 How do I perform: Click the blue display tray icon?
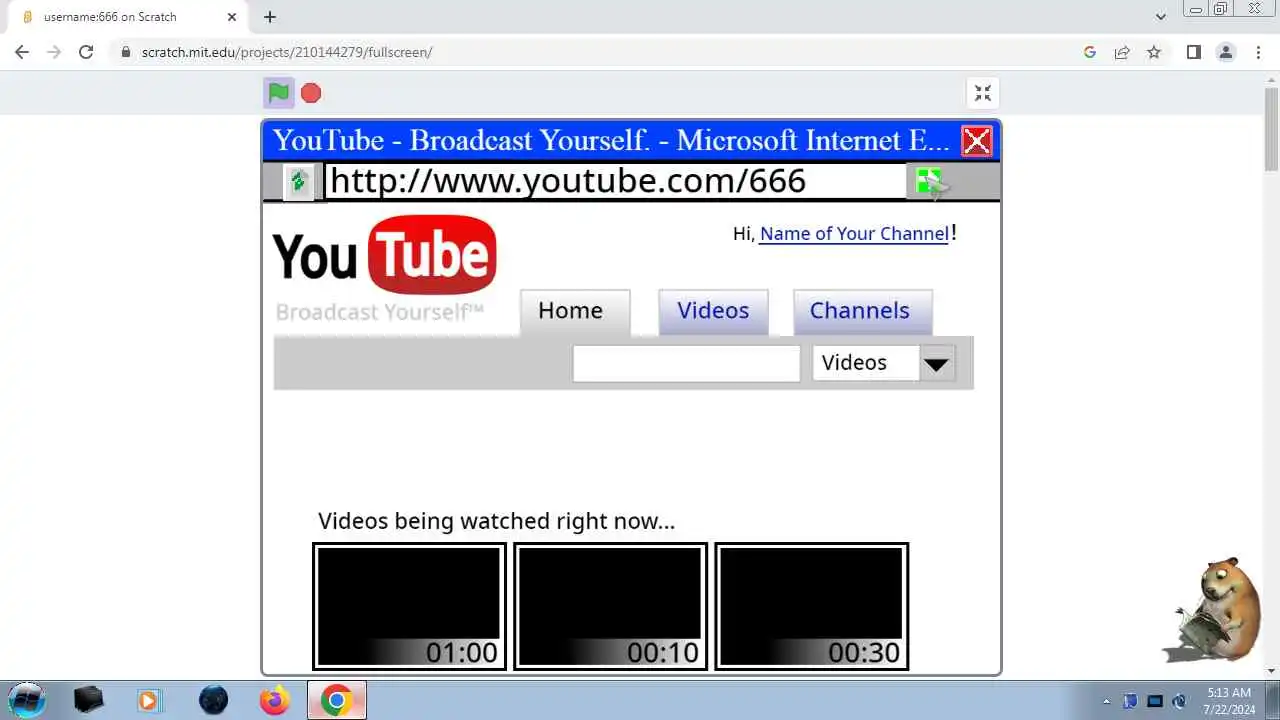(x=1155, y=701)
